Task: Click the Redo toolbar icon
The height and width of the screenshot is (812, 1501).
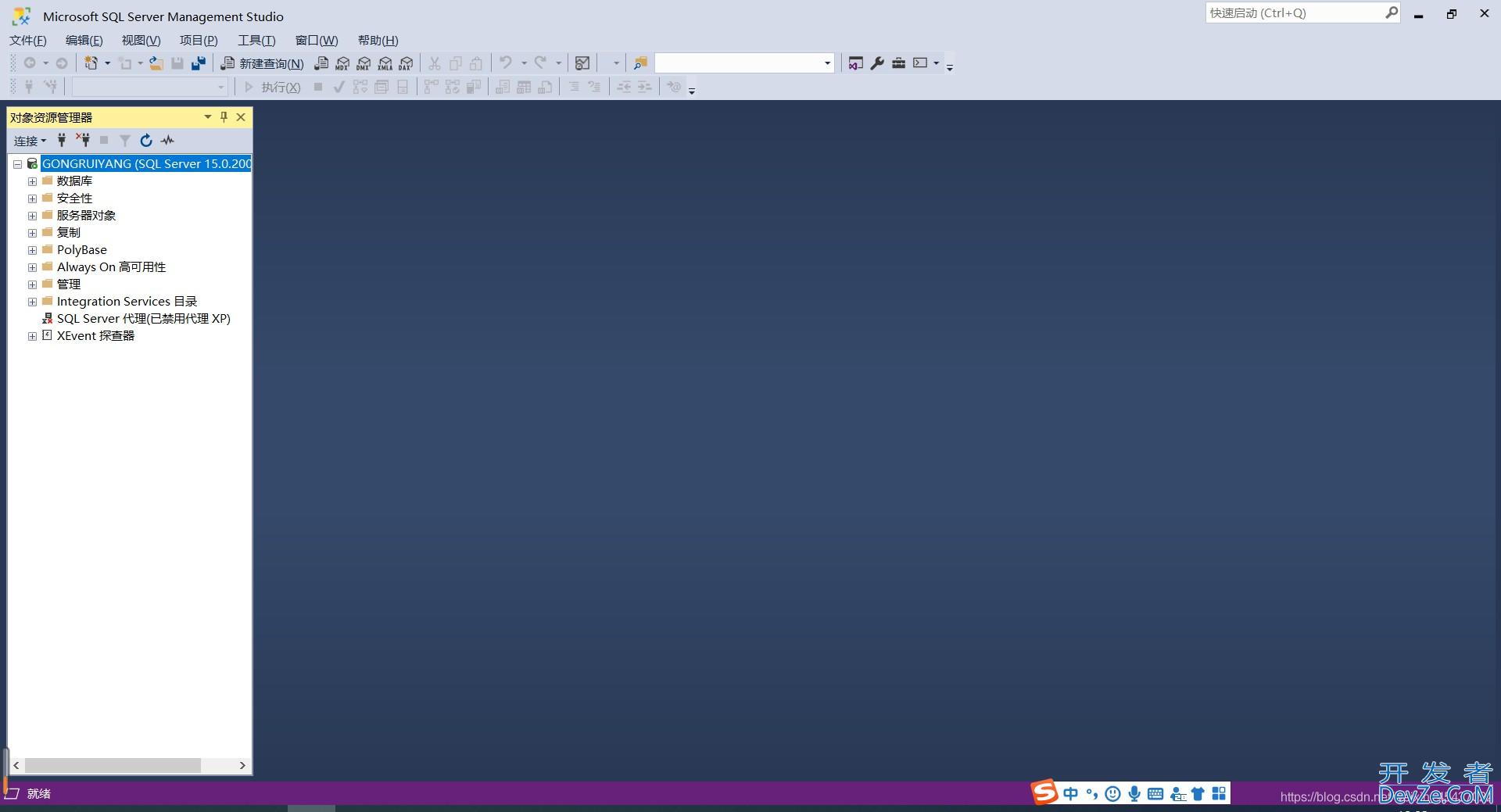Action: click(540, 63)
